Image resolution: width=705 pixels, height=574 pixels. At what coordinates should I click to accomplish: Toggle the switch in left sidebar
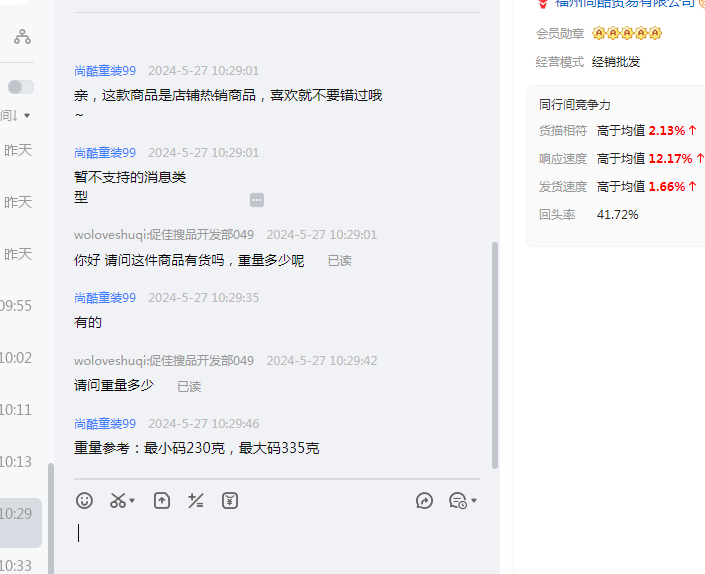point(21,87)
